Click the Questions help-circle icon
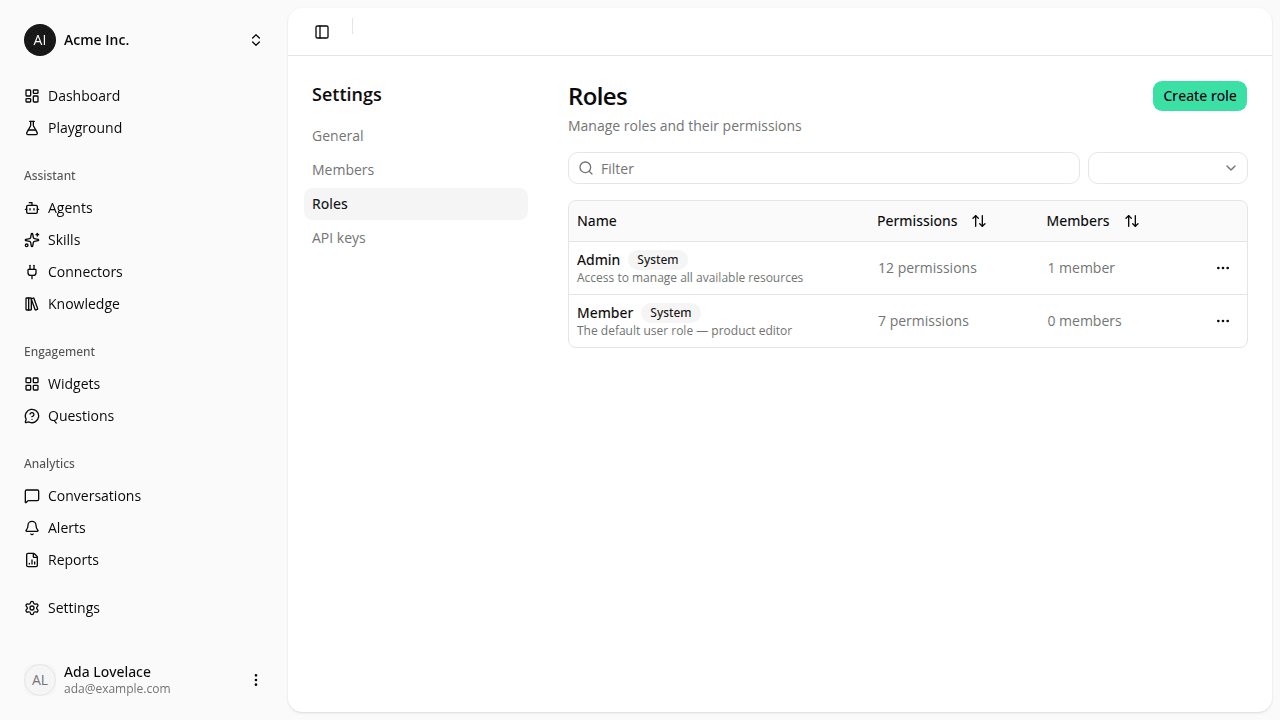The height and width of the screenshot is (720, 1280). [x=32, y=416]
